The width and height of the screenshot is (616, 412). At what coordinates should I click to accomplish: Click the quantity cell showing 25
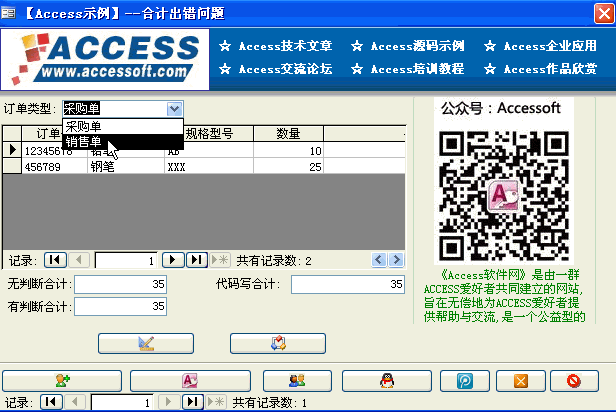point(288,167)
